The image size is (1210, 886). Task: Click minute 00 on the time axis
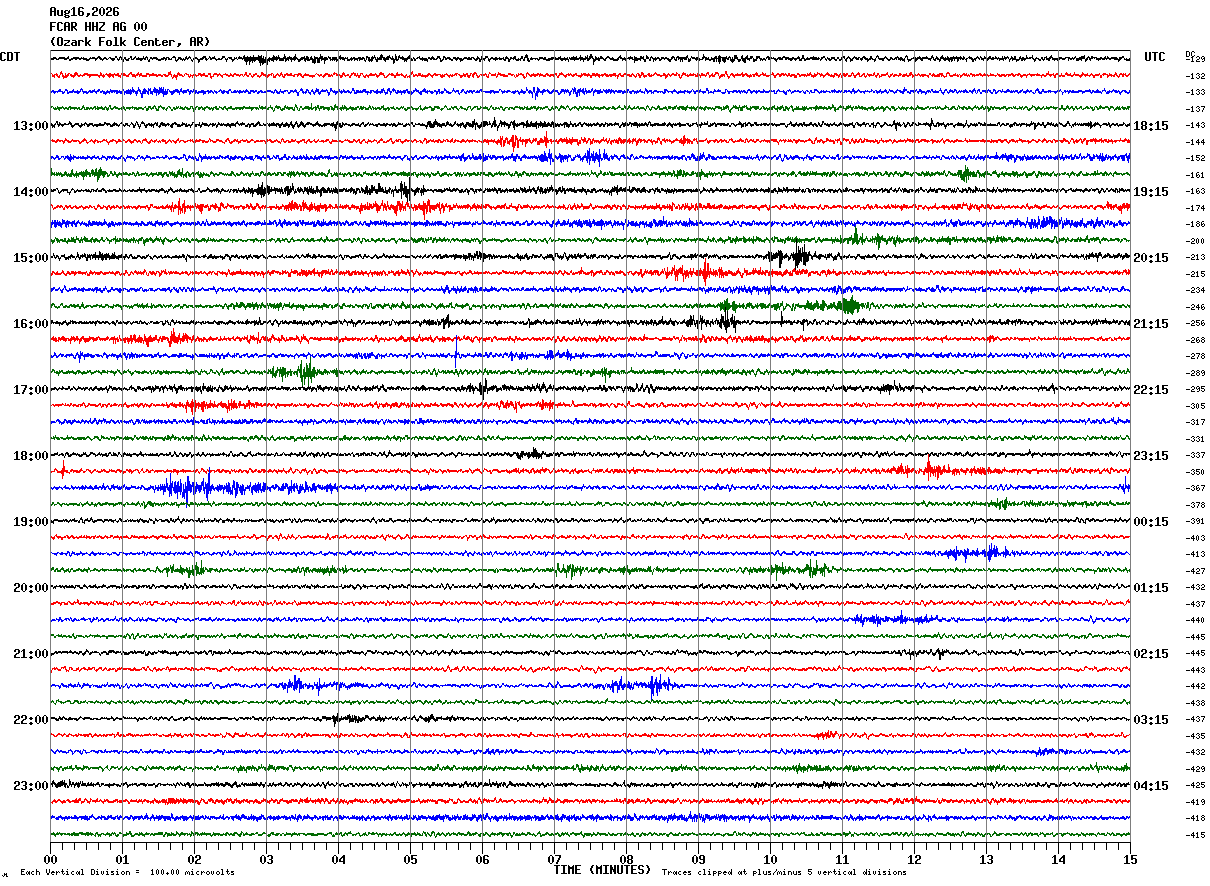(x=50, y=860)
